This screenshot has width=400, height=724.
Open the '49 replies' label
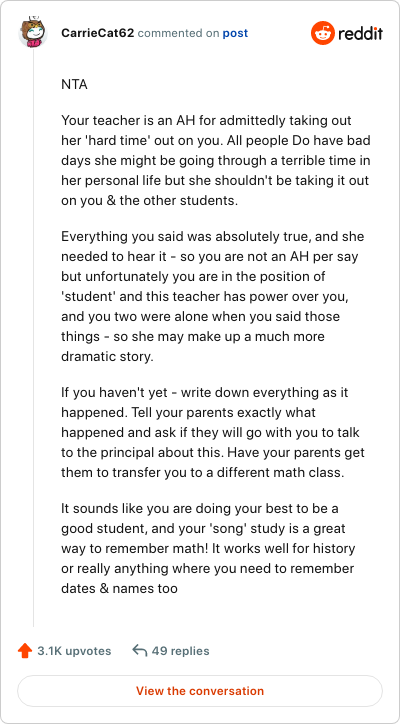point(180,651)
